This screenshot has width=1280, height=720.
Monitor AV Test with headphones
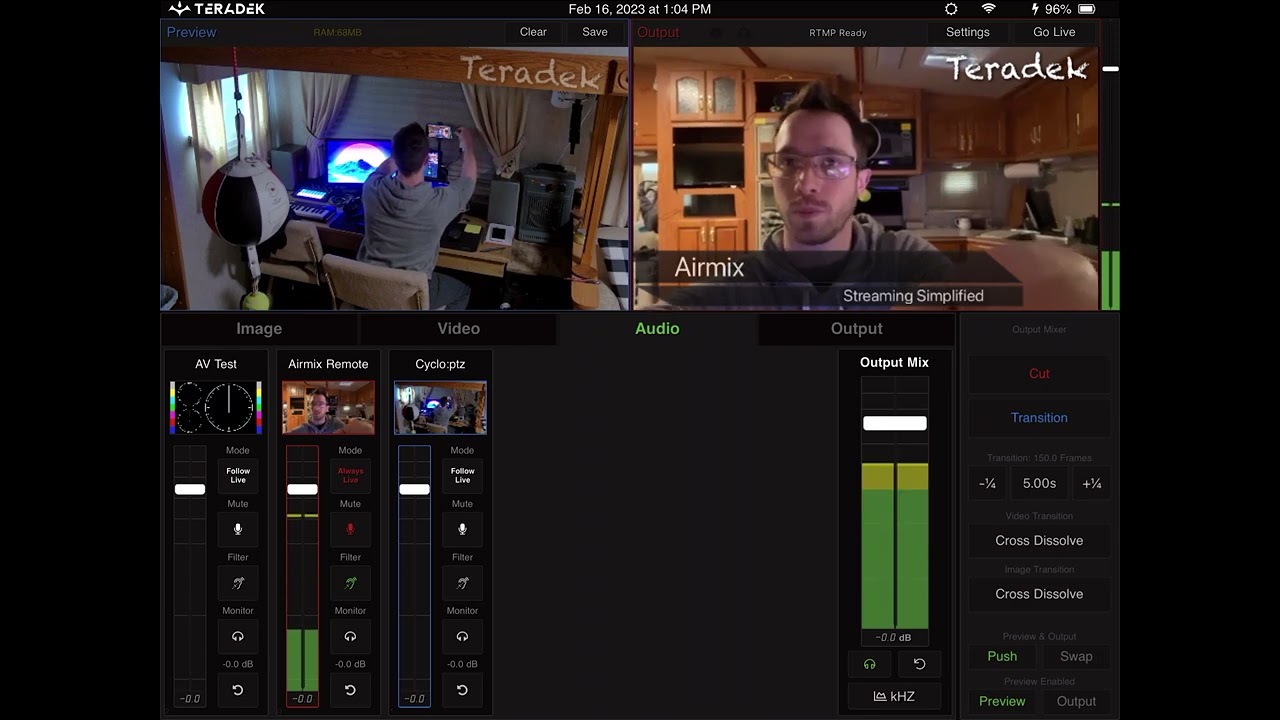(x=238, y=636)
